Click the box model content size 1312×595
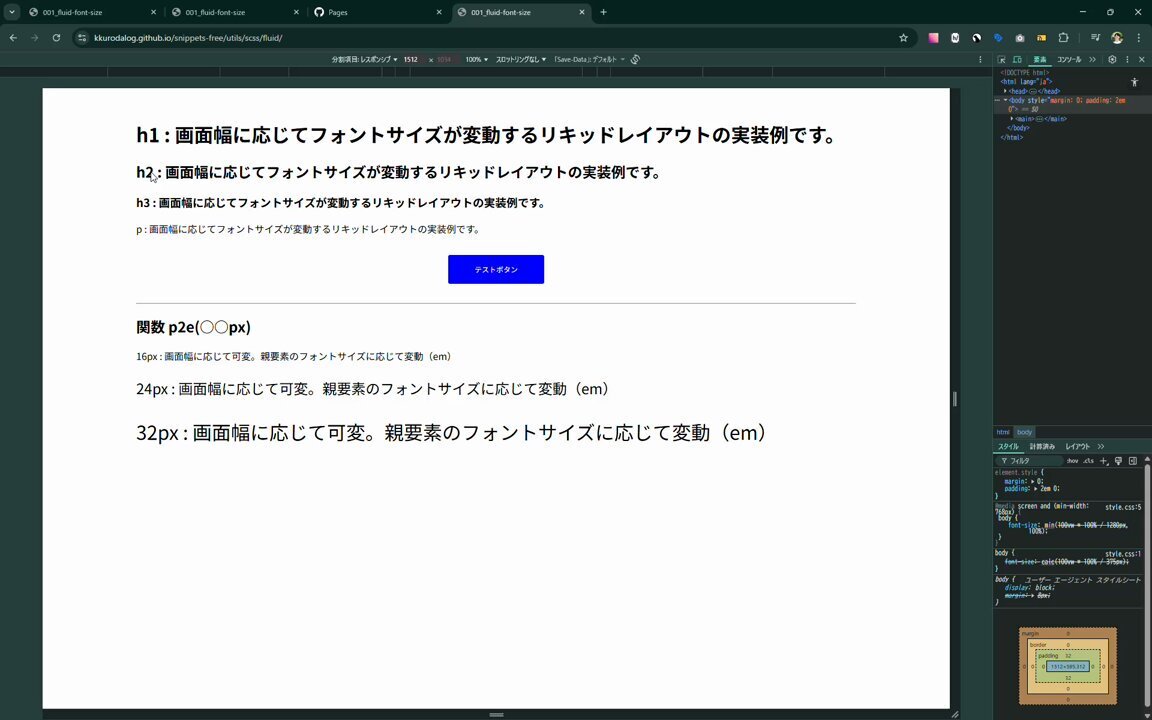1152x720 pixels. [1068, 666]
